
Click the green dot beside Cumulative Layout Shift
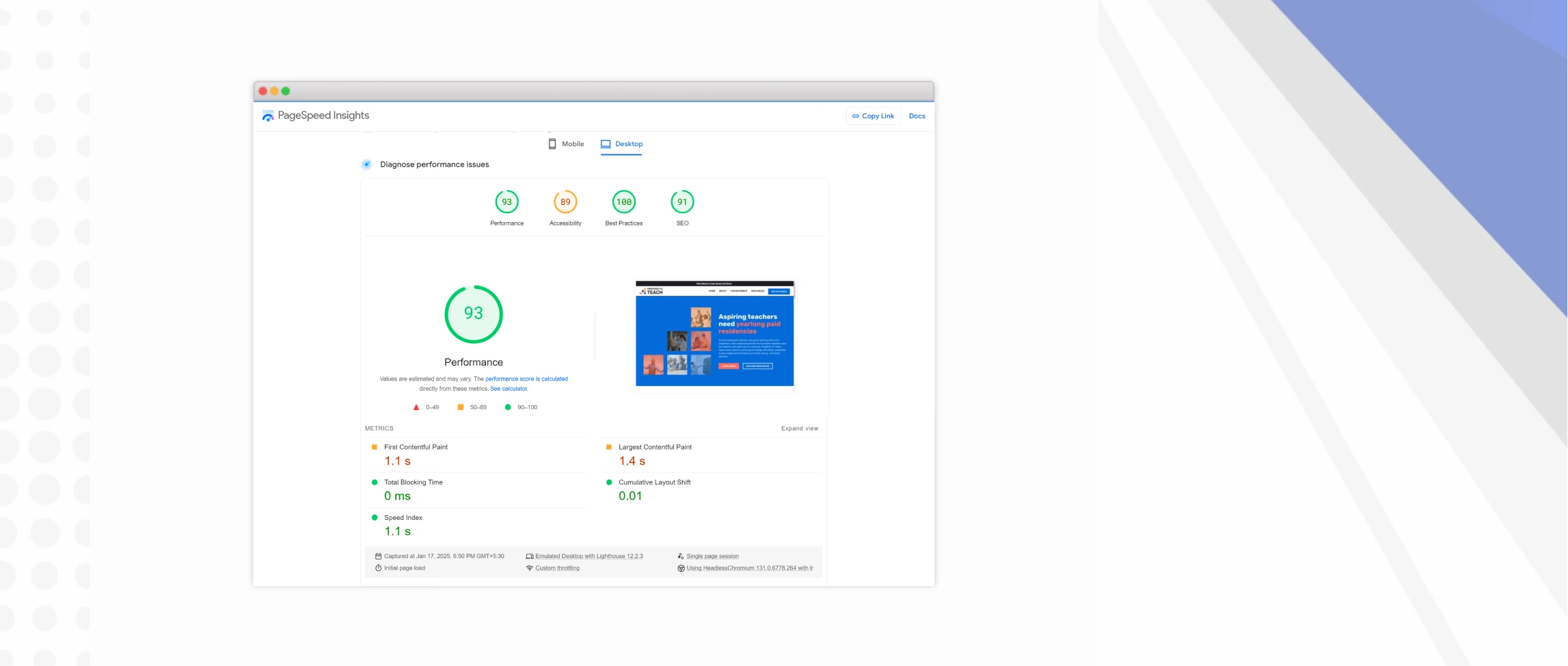coord(609,482)
